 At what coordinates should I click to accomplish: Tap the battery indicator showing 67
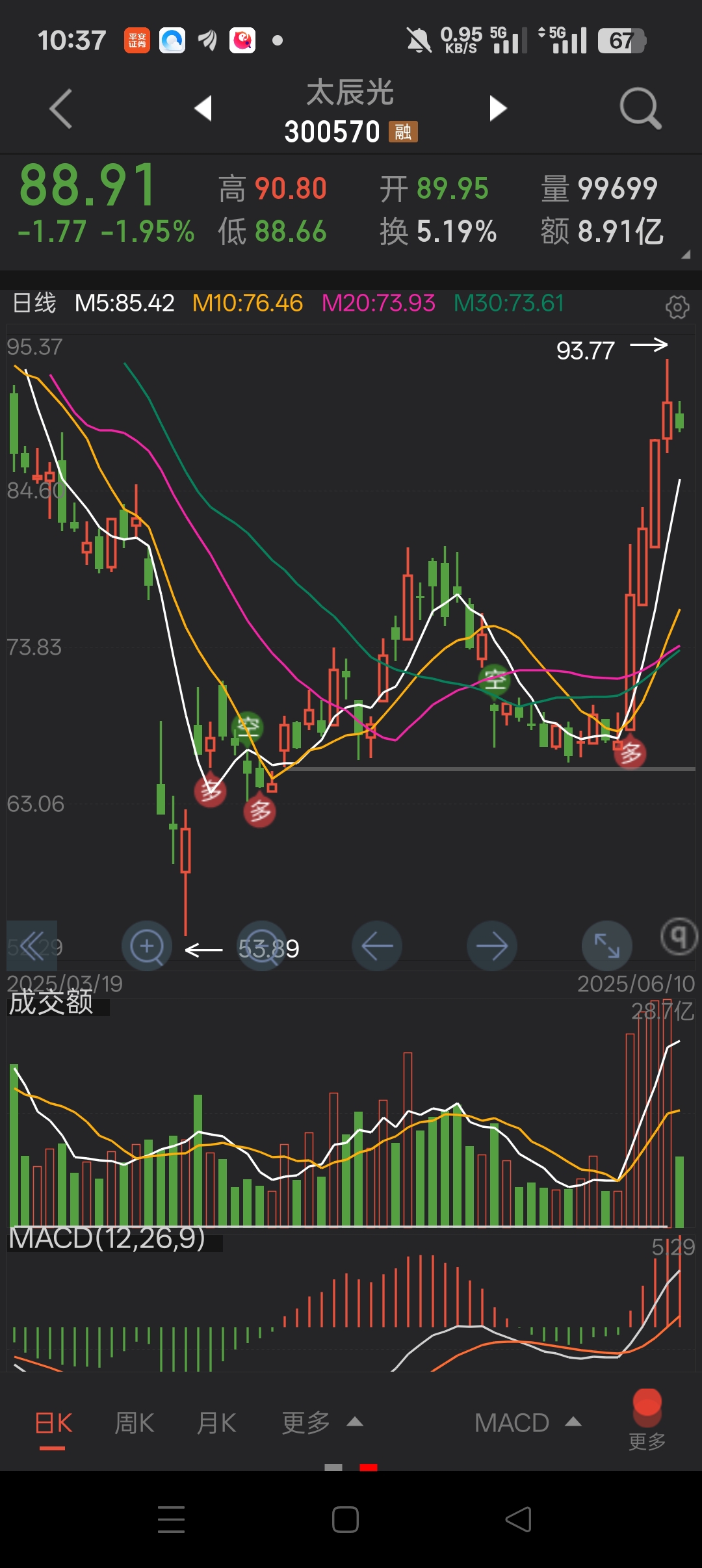point(622,40)
